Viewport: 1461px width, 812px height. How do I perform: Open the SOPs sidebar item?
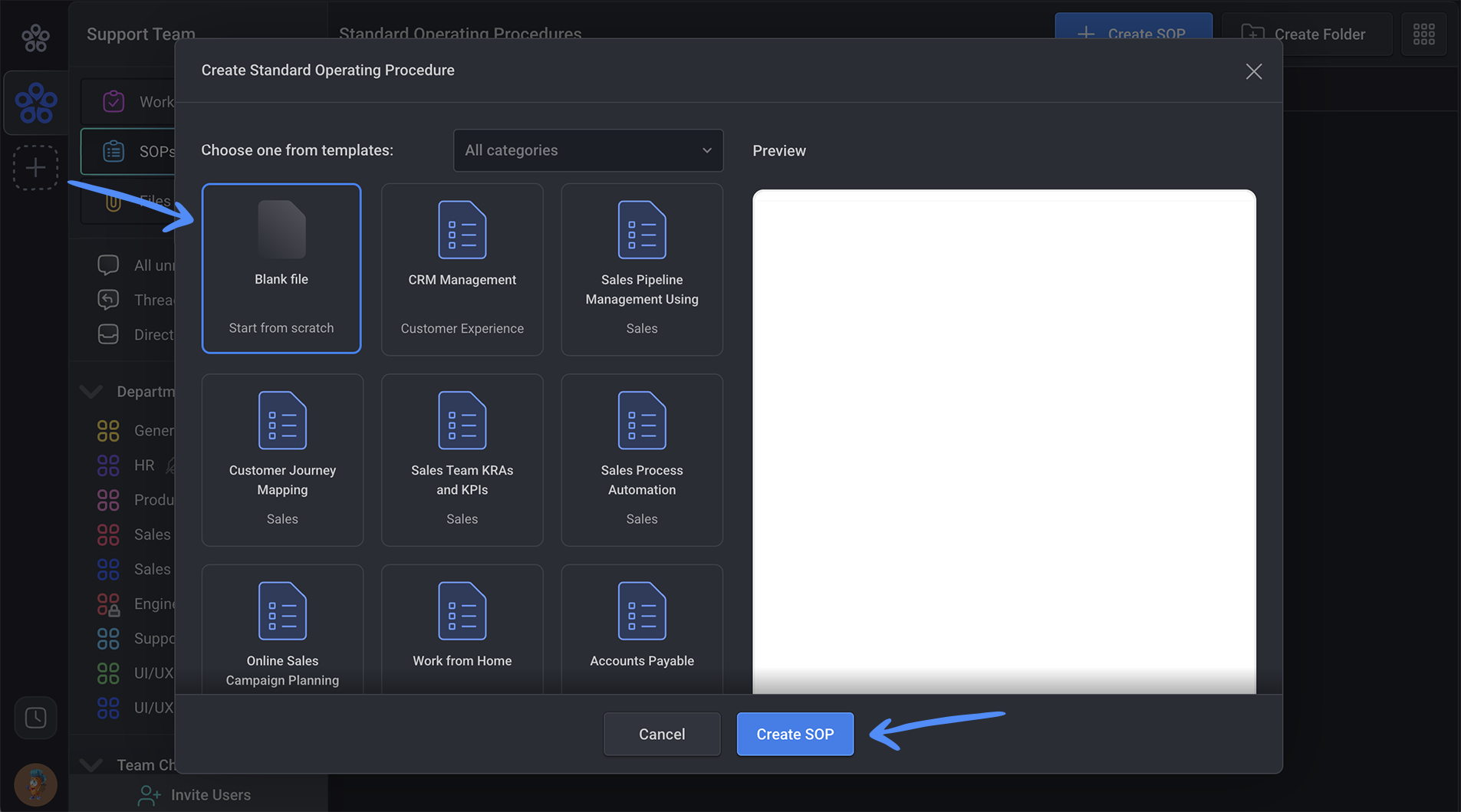pos(128,152)
